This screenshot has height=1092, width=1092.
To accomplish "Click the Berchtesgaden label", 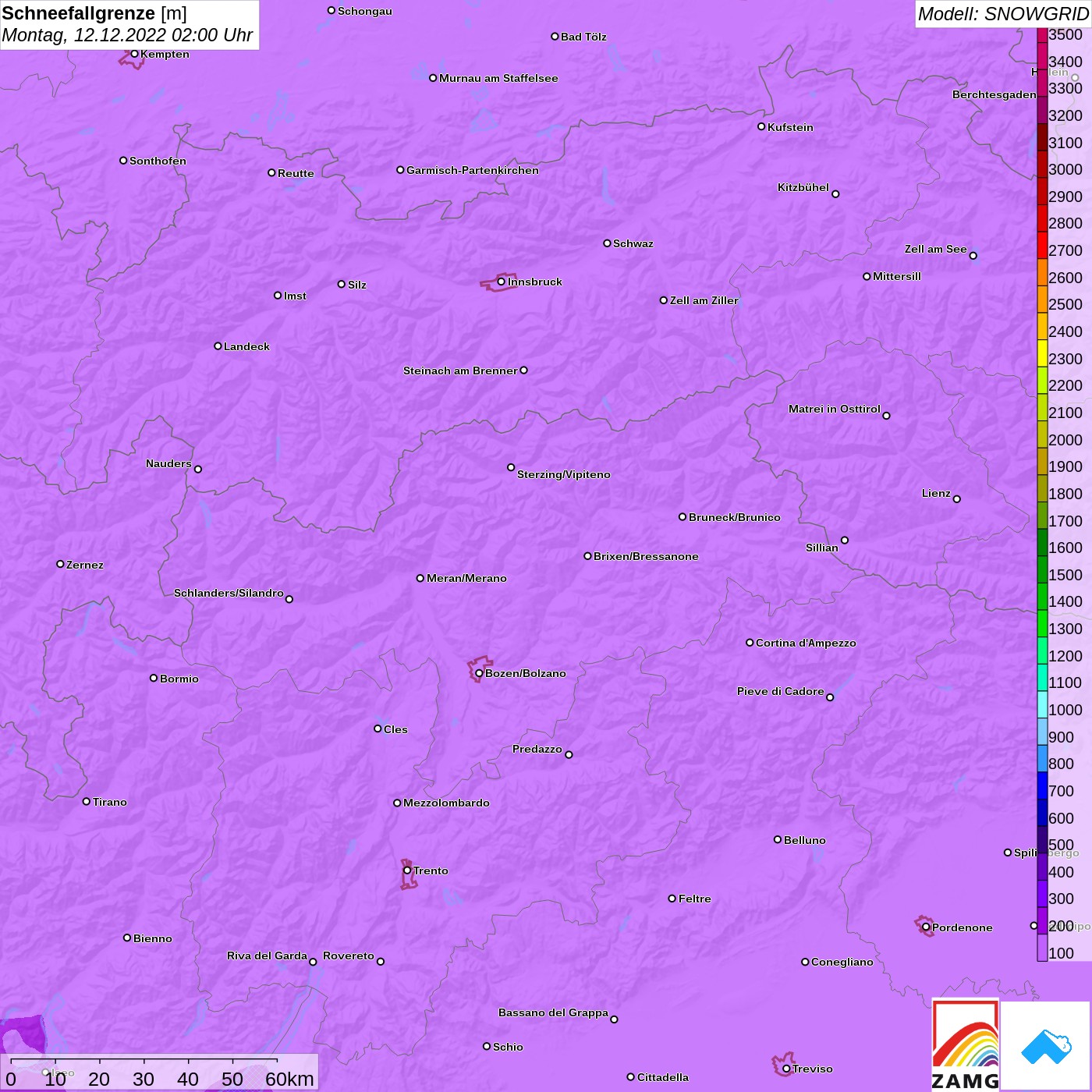I will coord(994,94).
